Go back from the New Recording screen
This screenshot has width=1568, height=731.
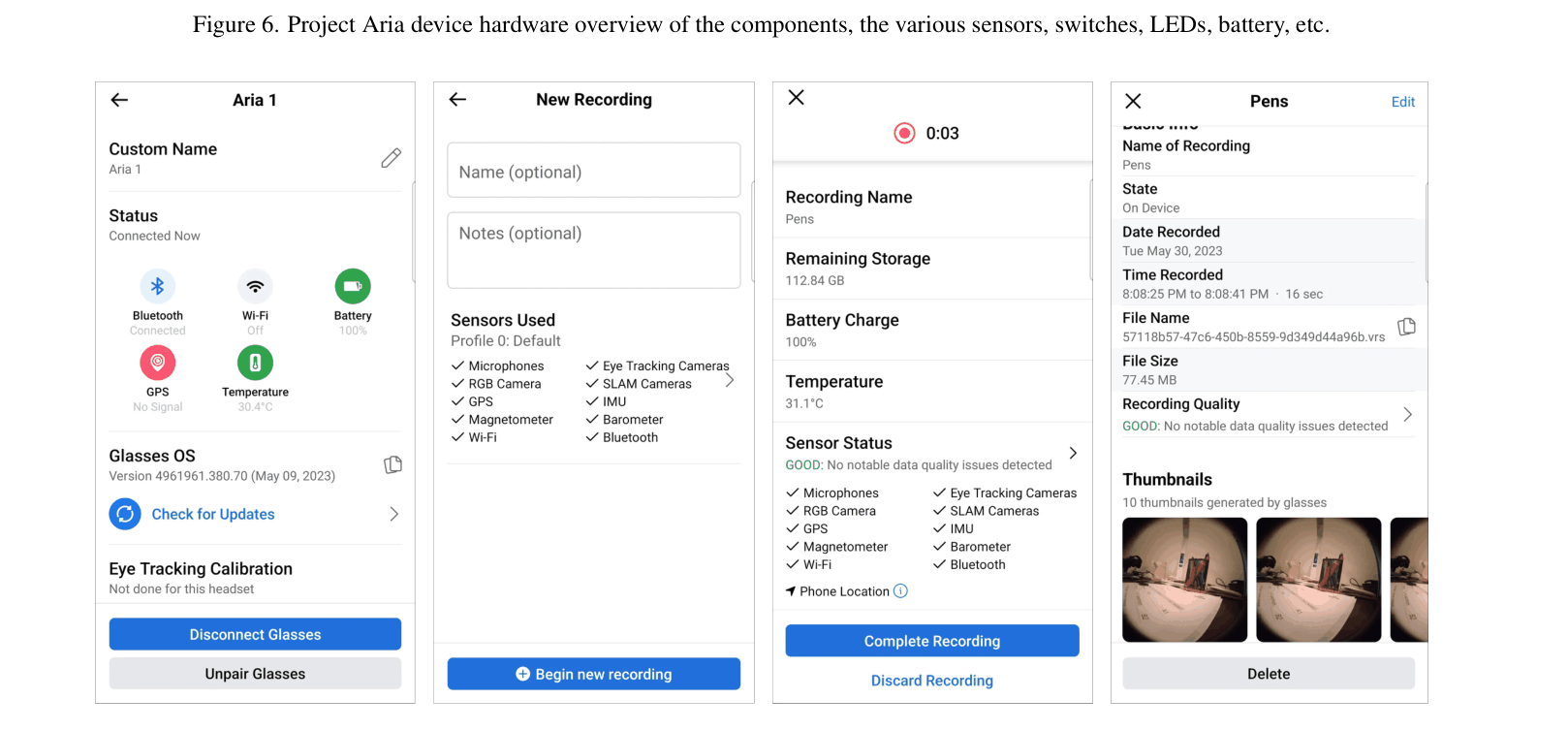click(458, 99)
